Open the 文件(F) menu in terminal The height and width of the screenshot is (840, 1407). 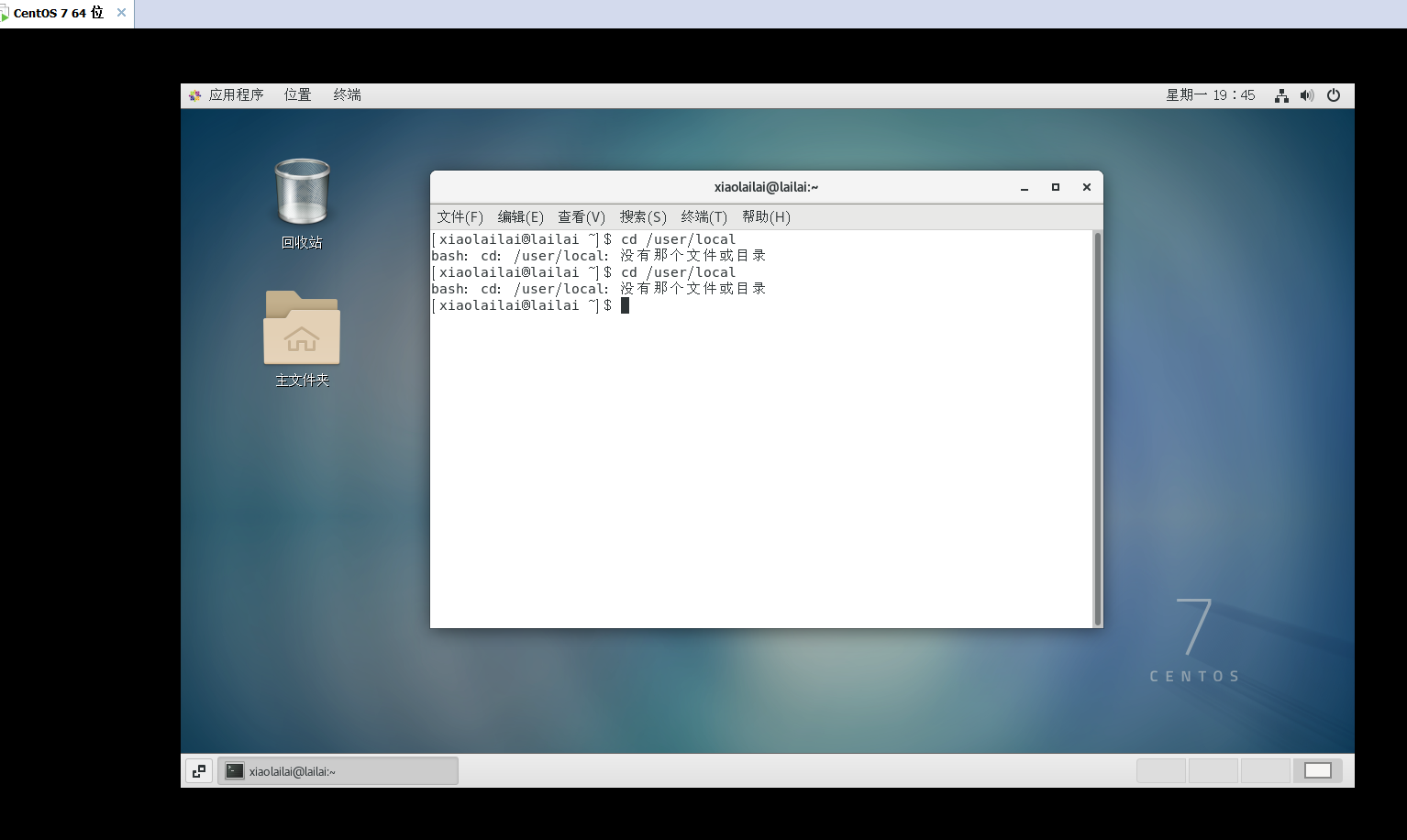pos(460,217)
